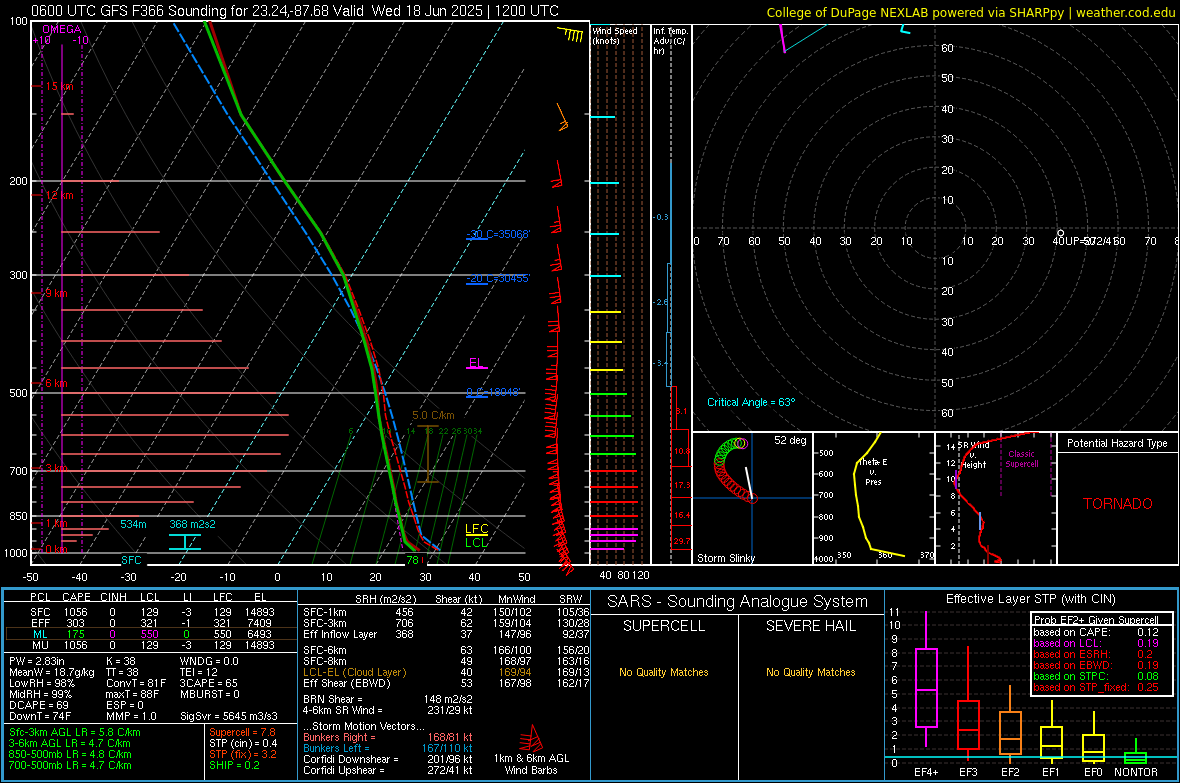
Task: Click the green LCL label
Action: point(476,542)
